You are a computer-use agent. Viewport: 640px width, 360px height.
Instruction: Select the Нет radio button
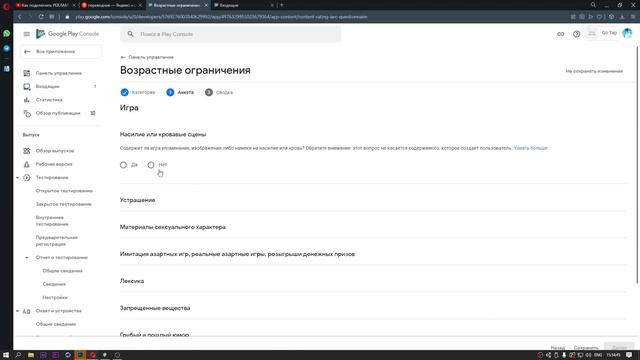coord(151,165)
